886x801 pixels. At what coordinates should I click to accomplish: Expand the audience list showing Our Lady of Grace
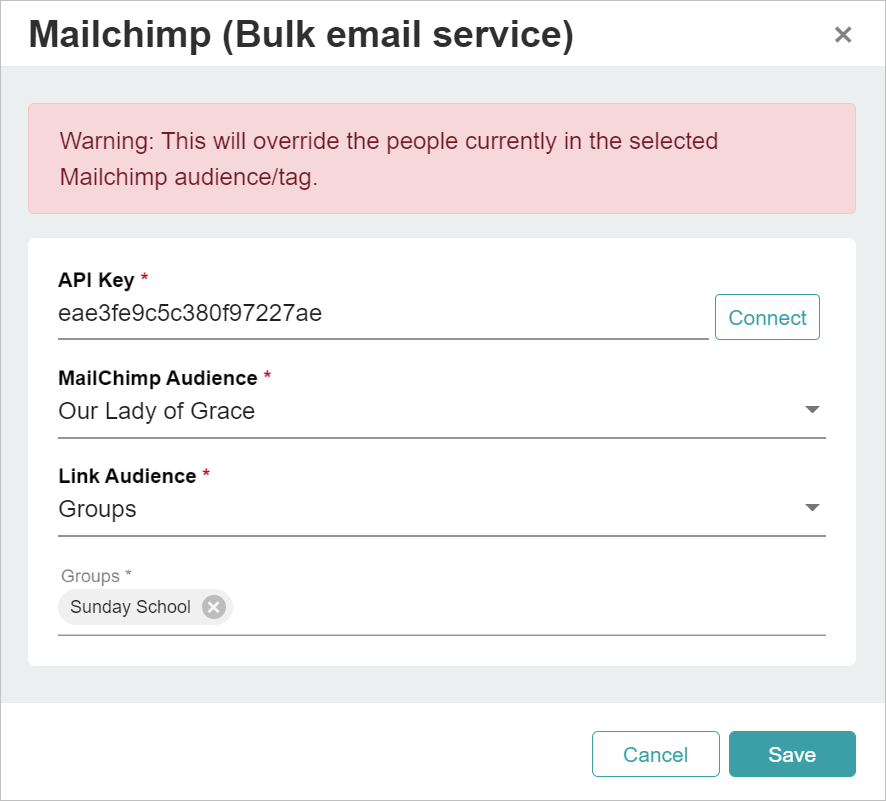(x=812, y=409)
